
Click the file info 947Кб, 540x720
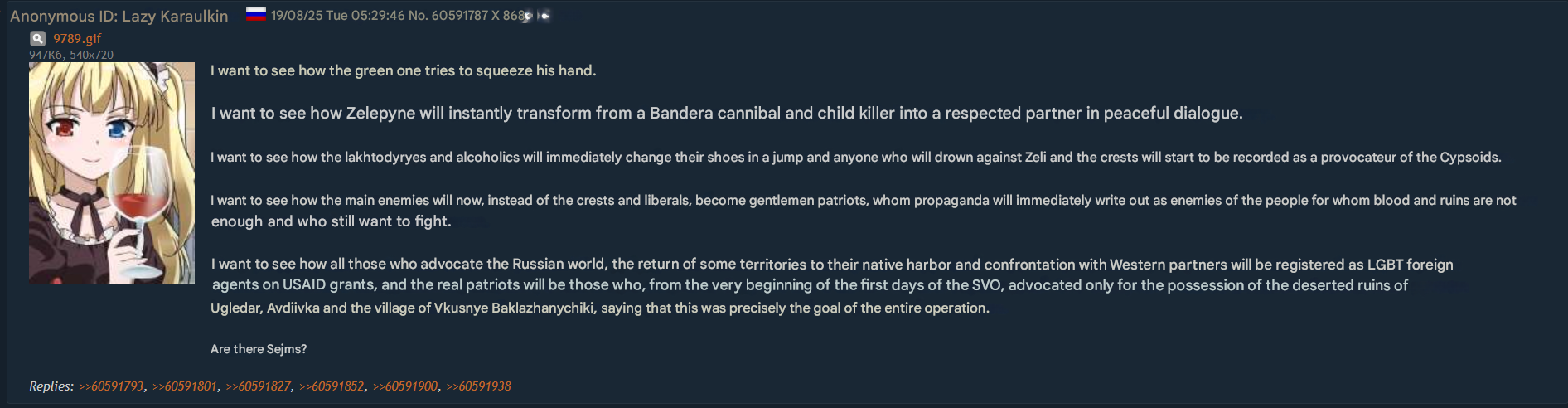click(x=71, y=55)
